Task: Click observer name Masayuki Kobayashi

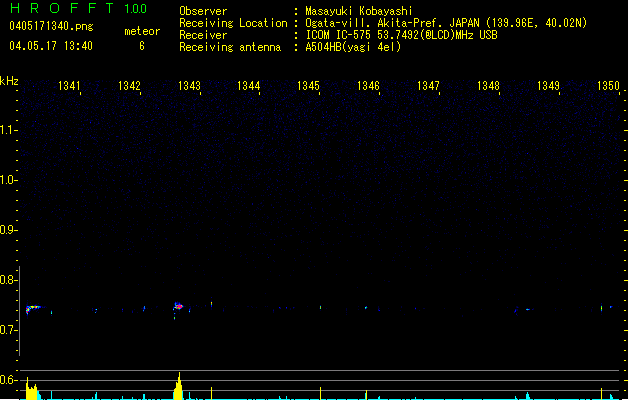Action: [359, 11]
